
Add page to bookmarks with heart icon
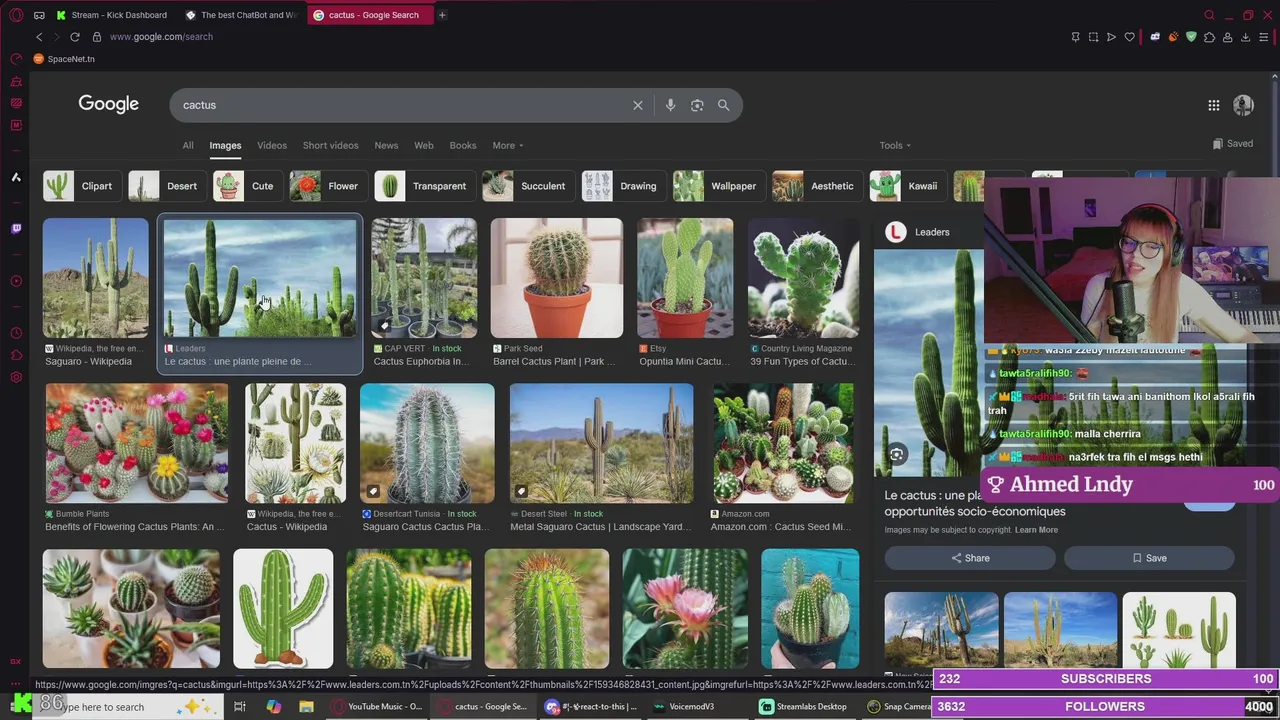pos(1130,37)
